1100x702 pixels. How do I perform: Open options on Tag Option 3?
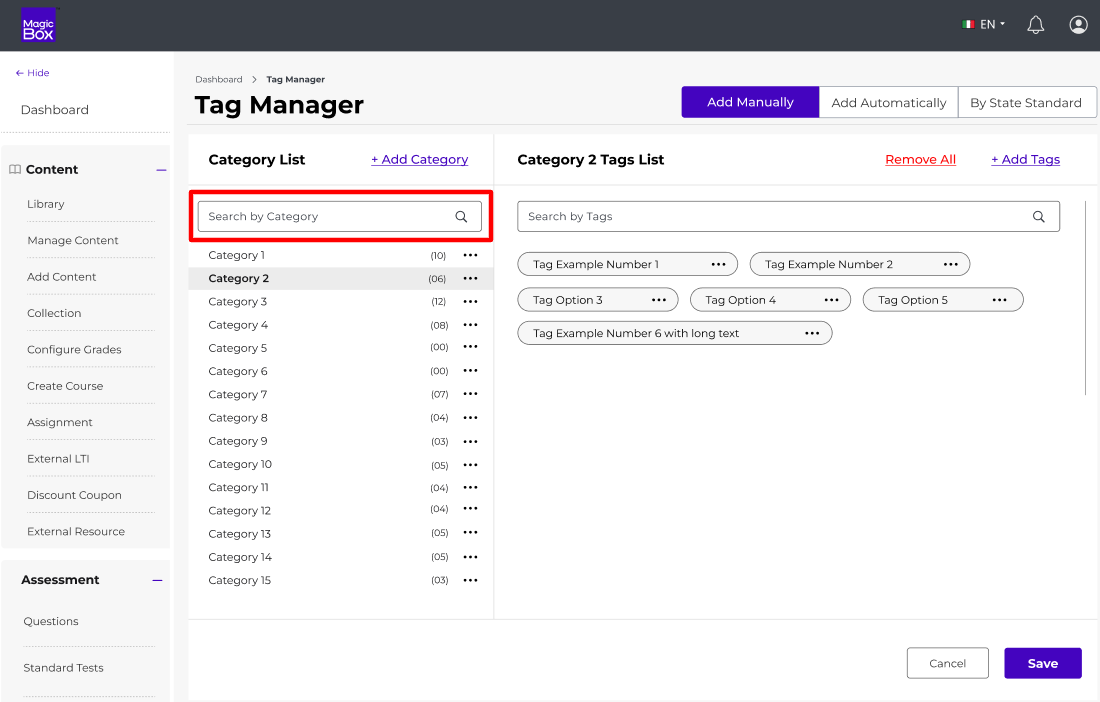(659, 300)
